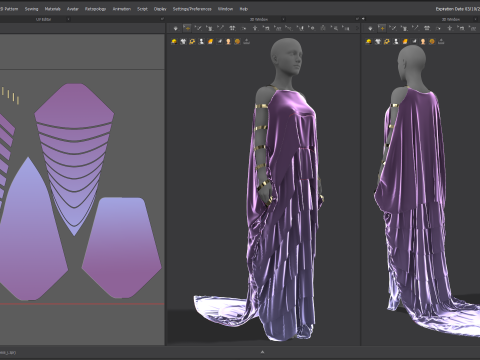Open the right 3D Window panel dropdown arrow
The height and width of the screenshot is (360, 480).
click(x=475, y=19)
